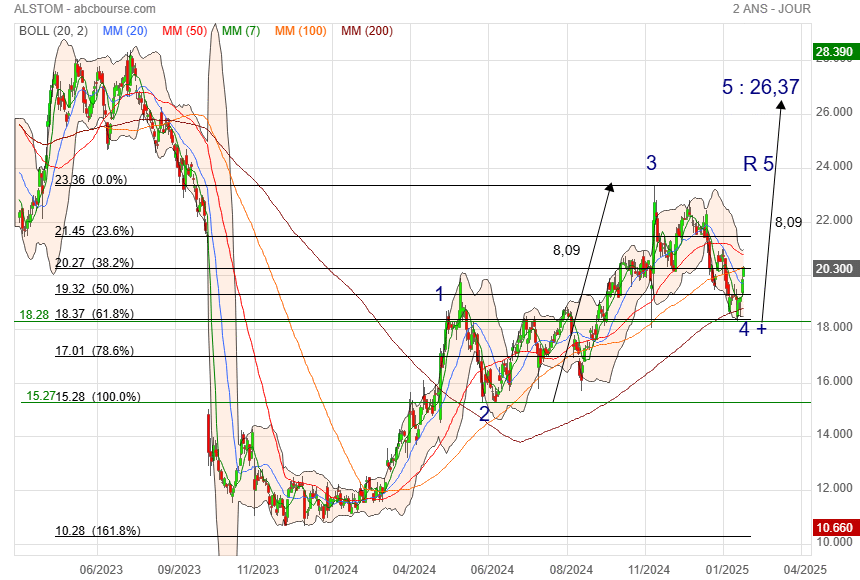Click the "17.01 (78.6%)" Fibonacci label
Viewport: 860px width, 580px height.
tap(94, 351)
